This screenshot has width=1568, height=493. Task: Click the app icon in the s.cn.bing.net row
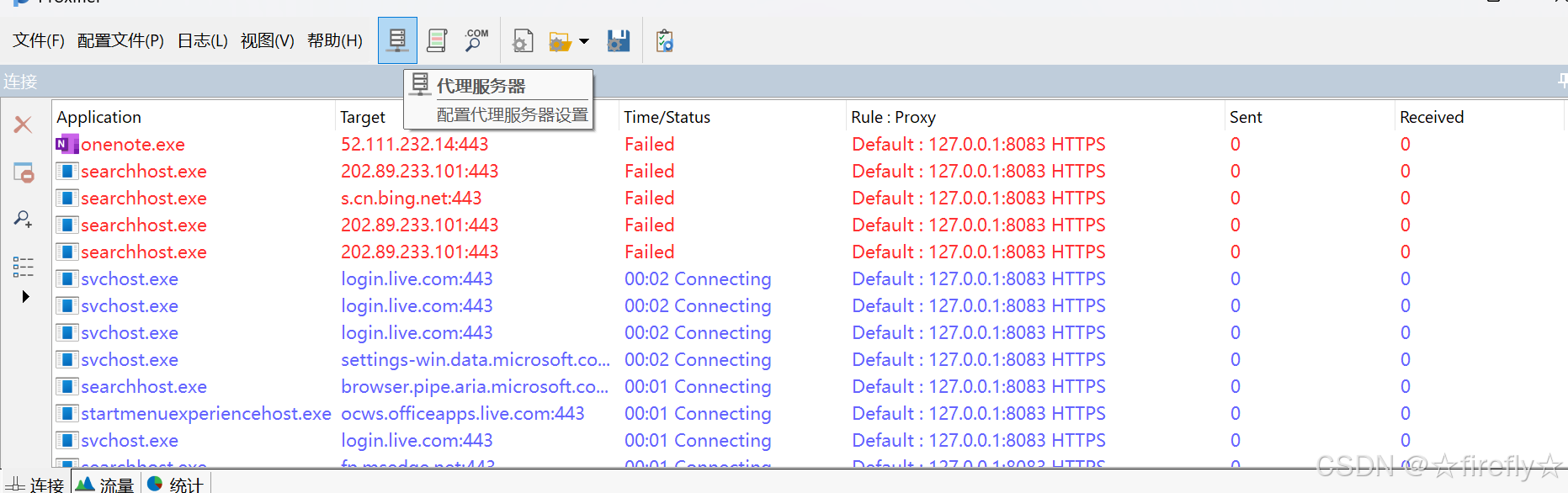pos(67,198)
